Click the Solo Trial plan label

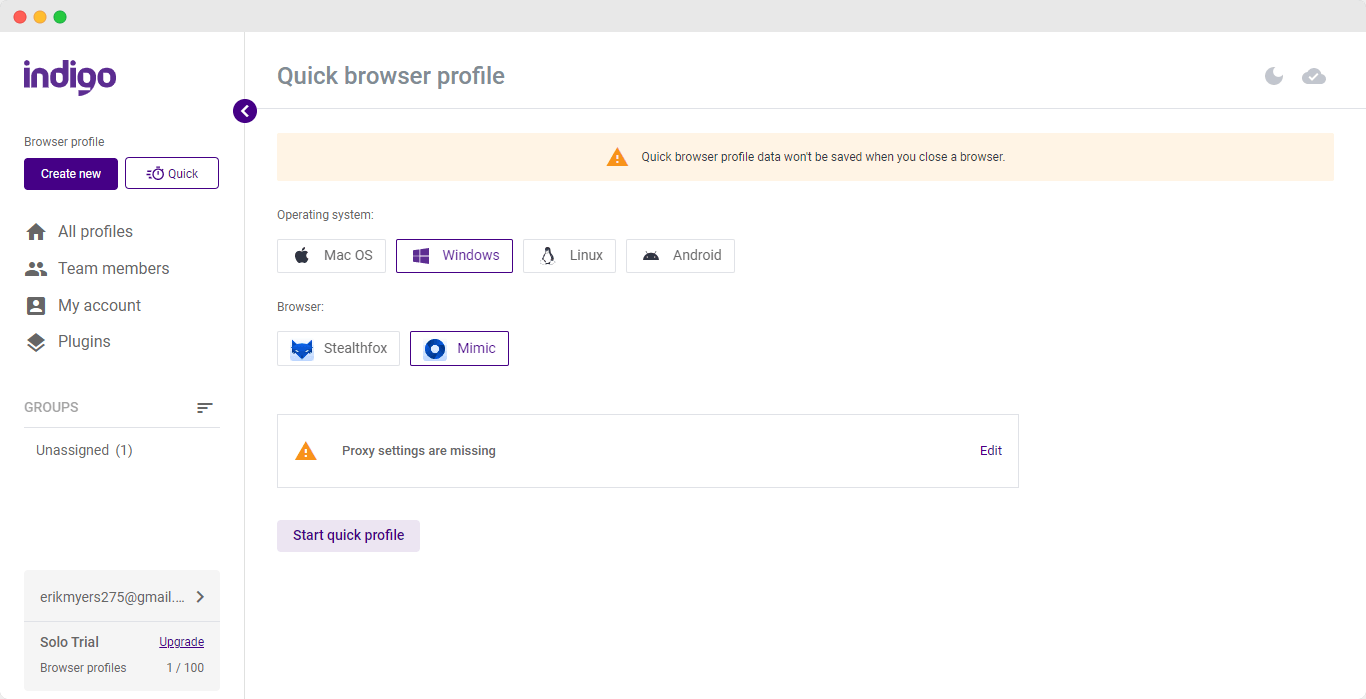(x=69, y=642)
